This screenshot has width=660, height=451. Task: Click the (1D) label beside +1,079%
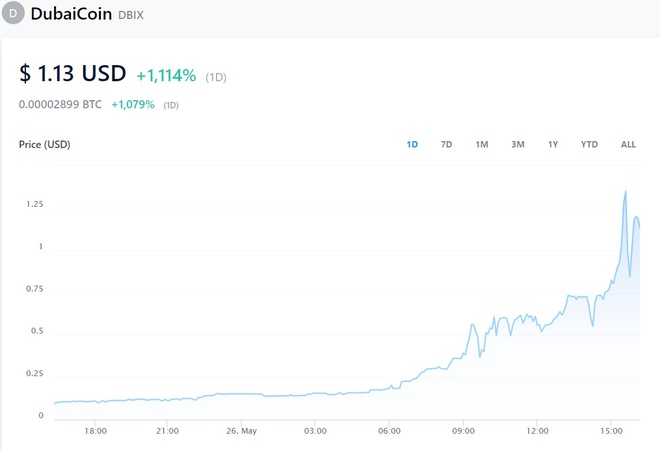171,105
